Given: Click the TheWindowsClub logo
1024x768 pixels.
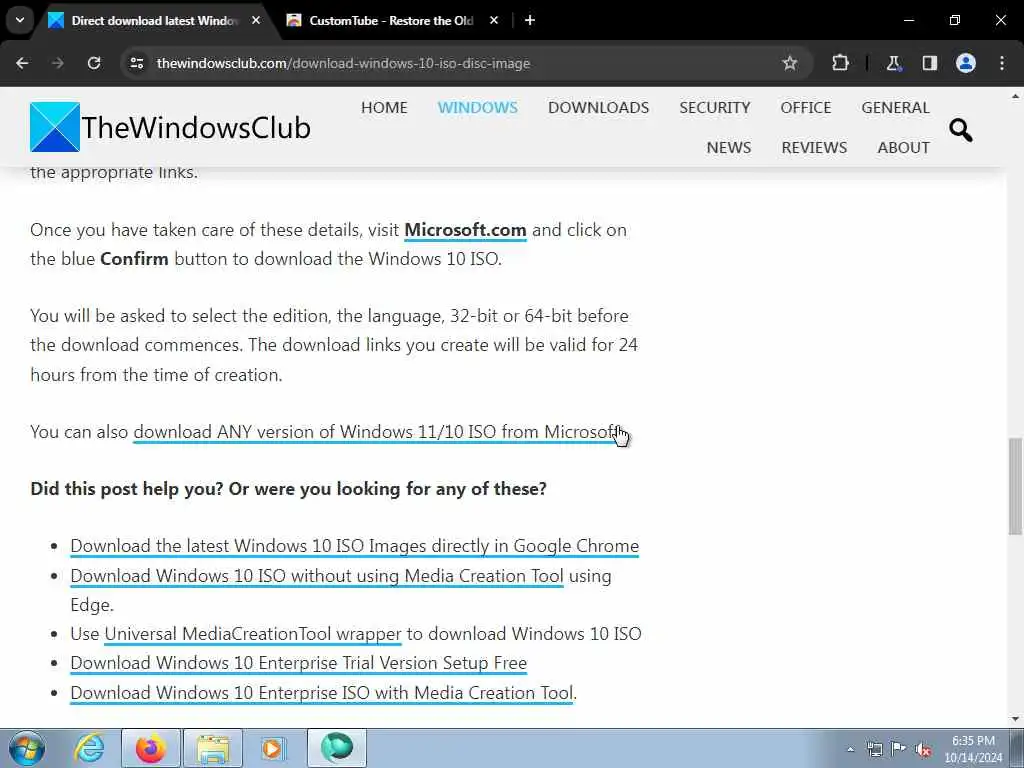Looking at the screenshot, I should click(170, 127).
